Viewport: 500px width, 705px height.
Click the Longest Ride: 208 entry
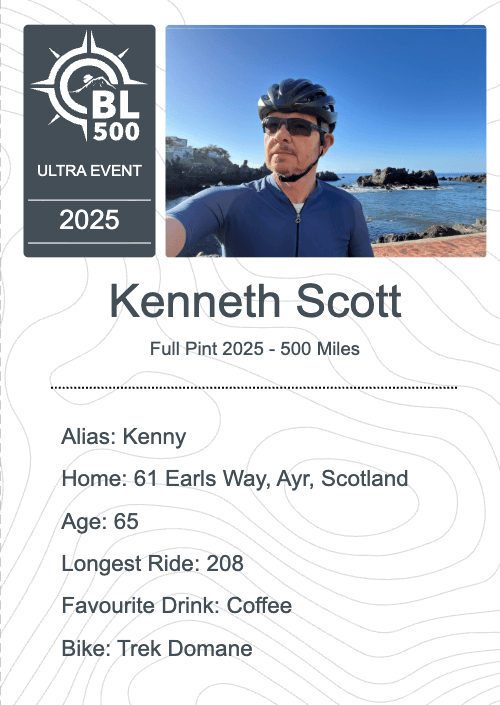click(152, 563)
